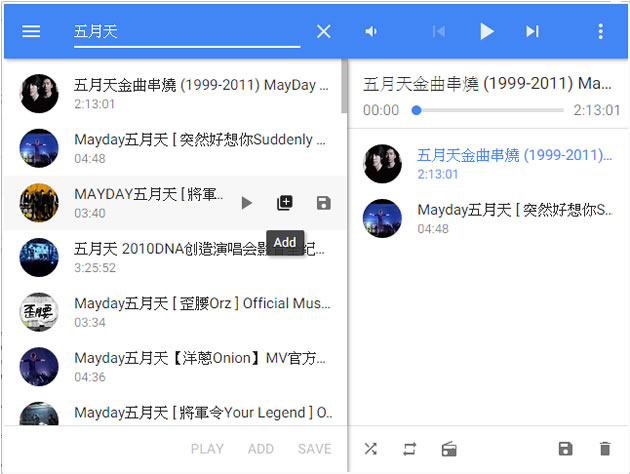Click the volume speaker icon
630x474 pixels.
[371, 31]
